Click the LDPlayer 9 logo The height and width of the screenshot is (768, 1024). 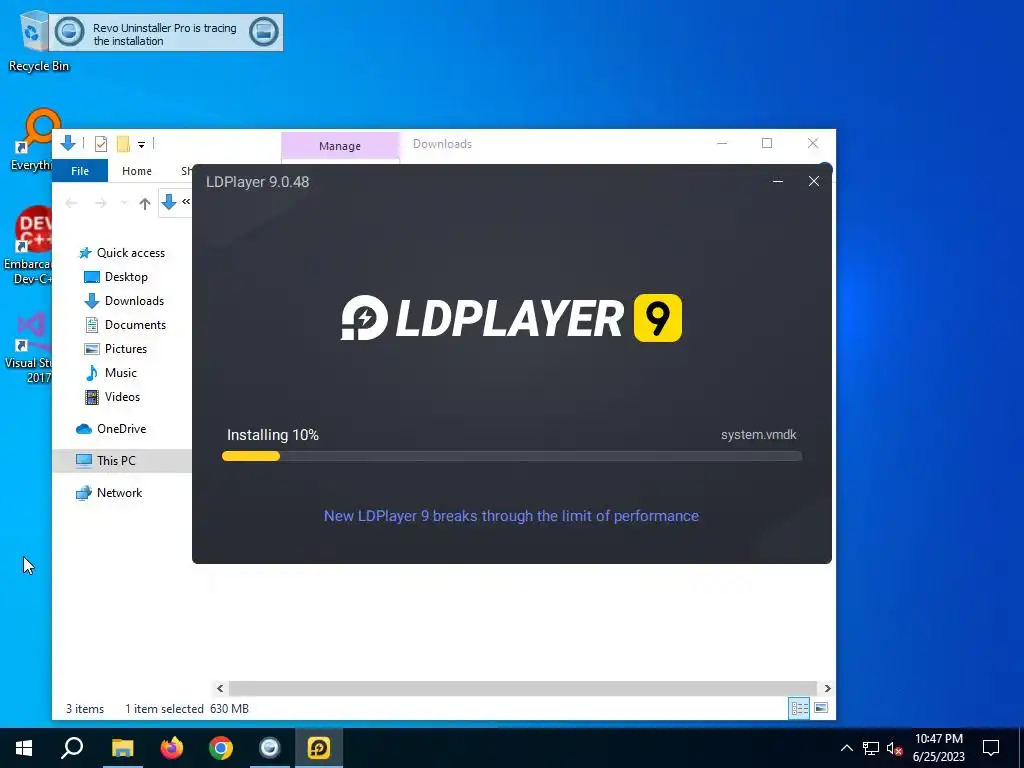511,318
